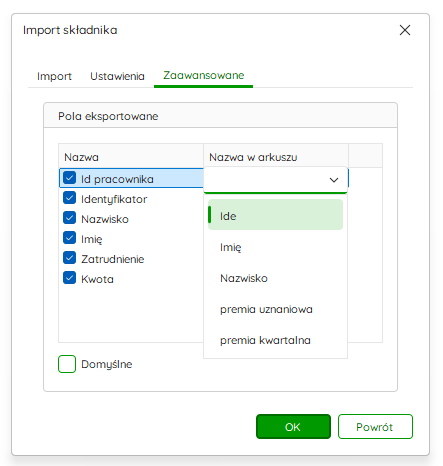
Task: Switch to the Import tab
Action: (x=54, y=76)
